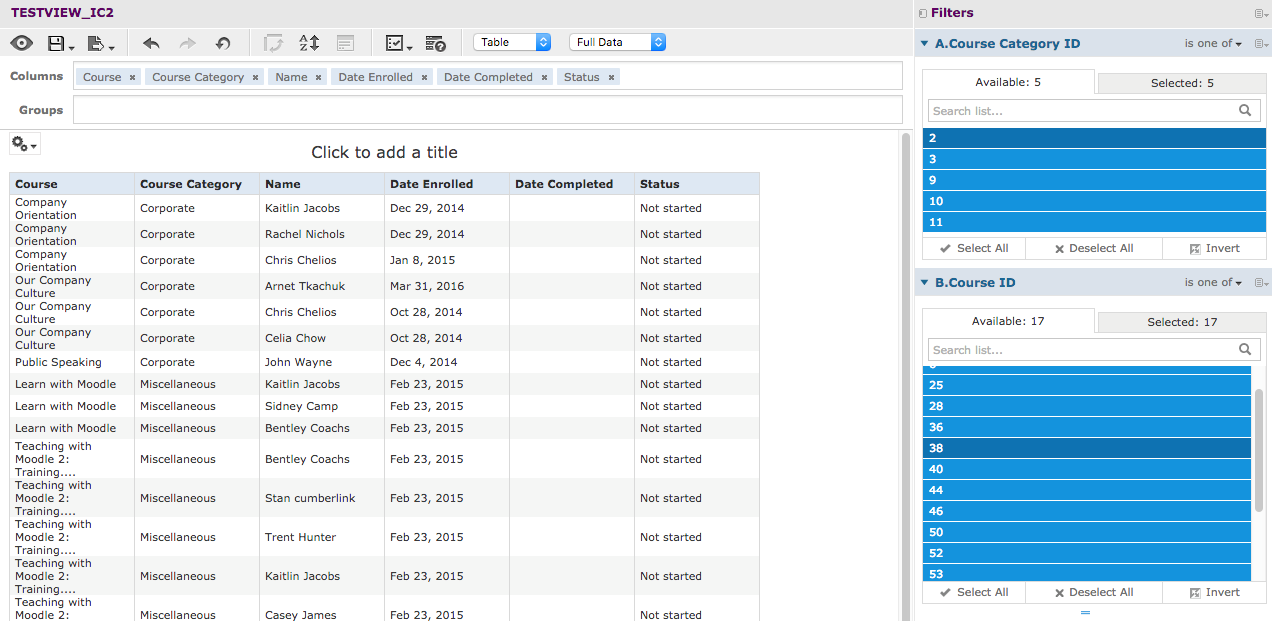
Task: Toggle value 10 in Course Category ID list
Action: pos(1094,201)
